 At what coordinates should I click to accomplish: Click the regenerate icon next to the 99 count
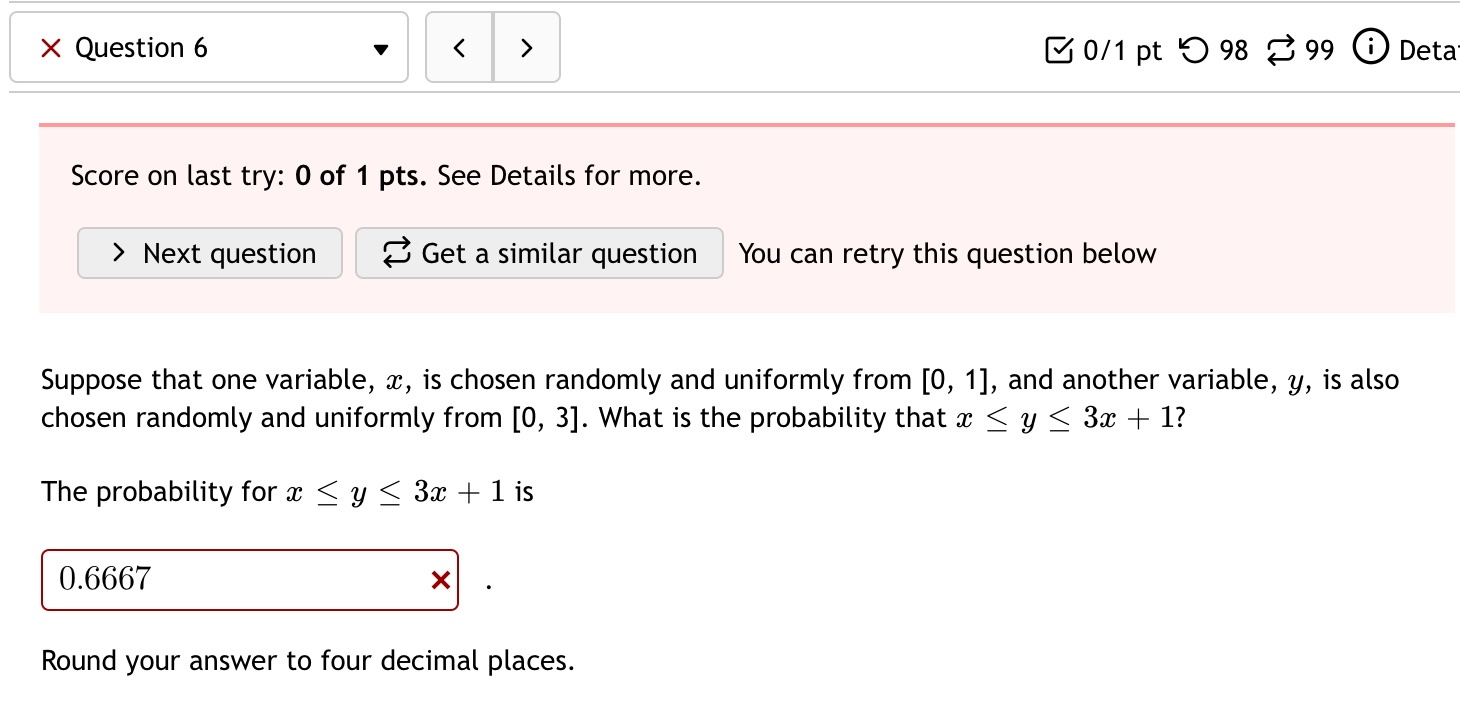1283,49
